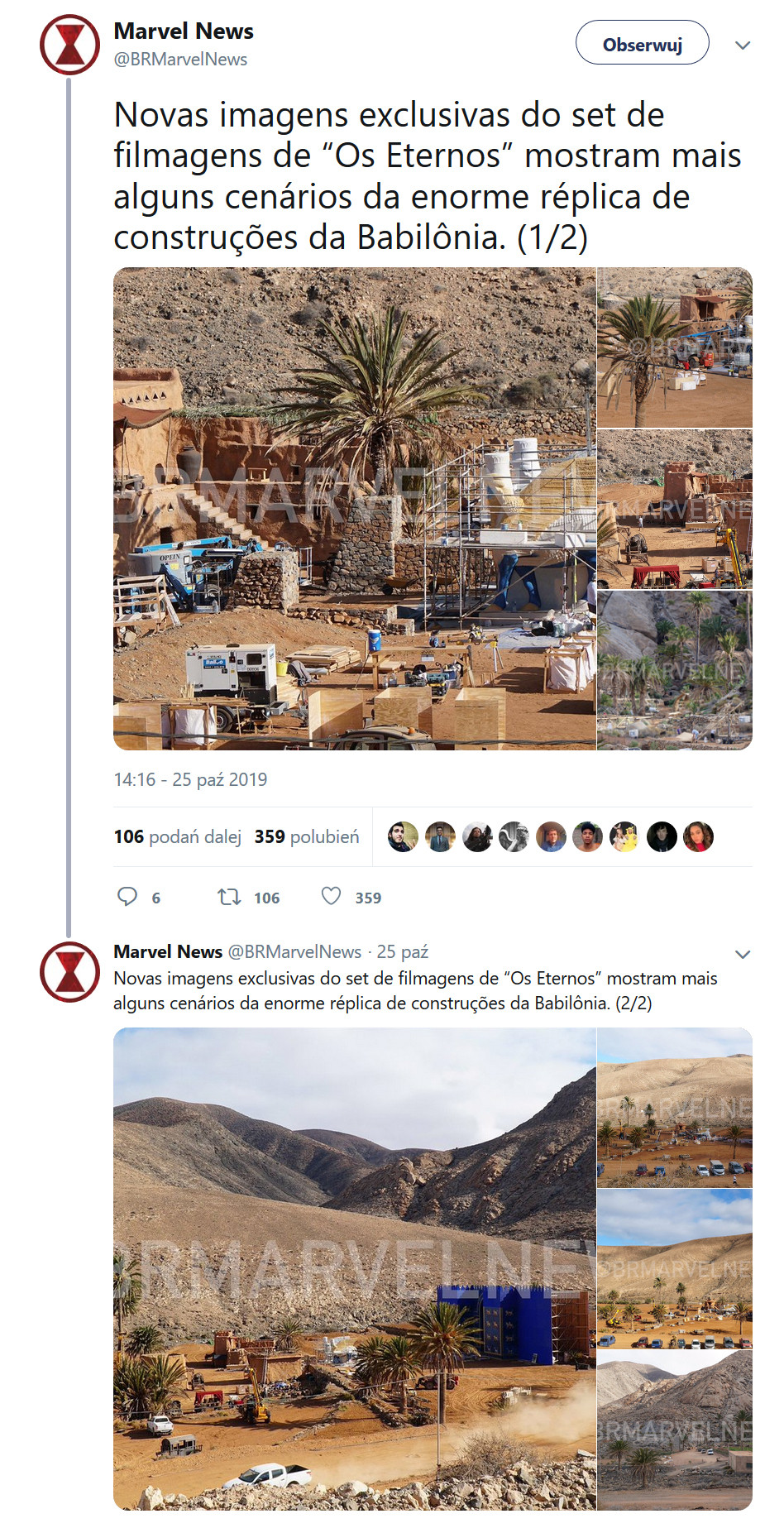Show the 359 polubień list

pyautogui.click(x=307, y=837)
